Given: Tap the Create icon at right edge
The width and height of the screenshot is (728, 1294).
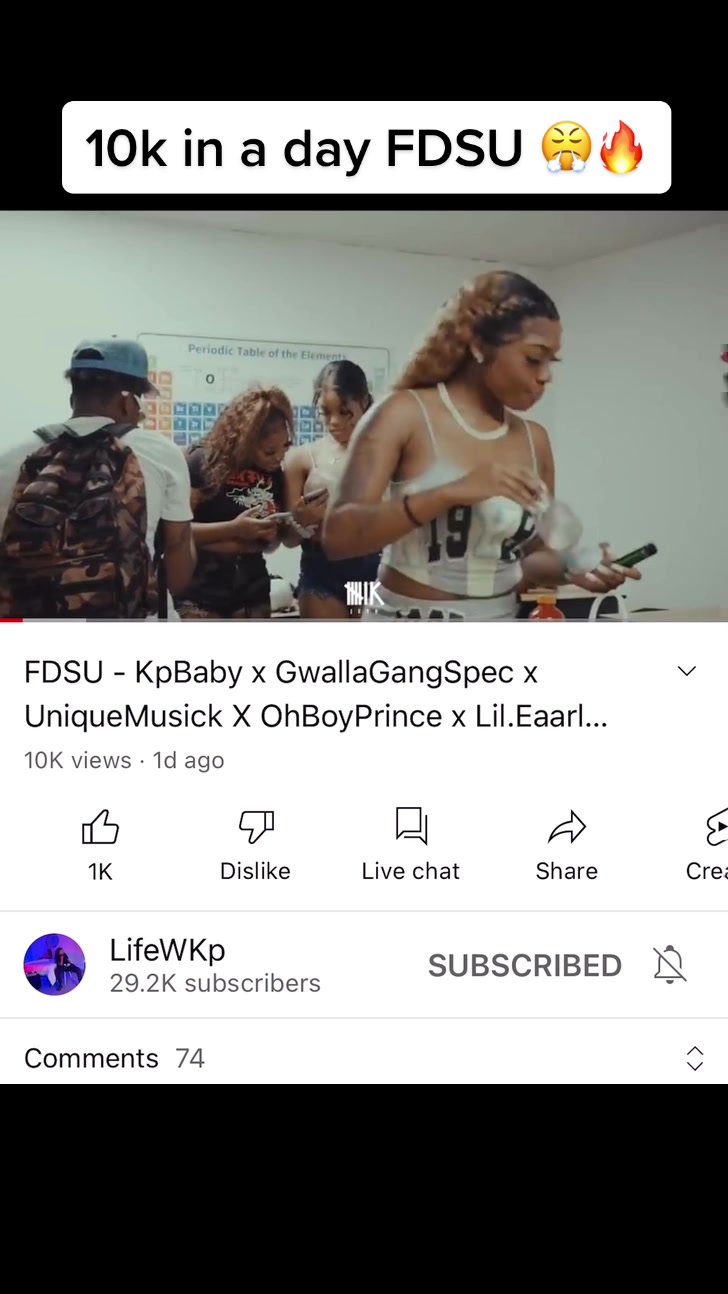Looking at the screenshot, I should (x=716, y=827).
